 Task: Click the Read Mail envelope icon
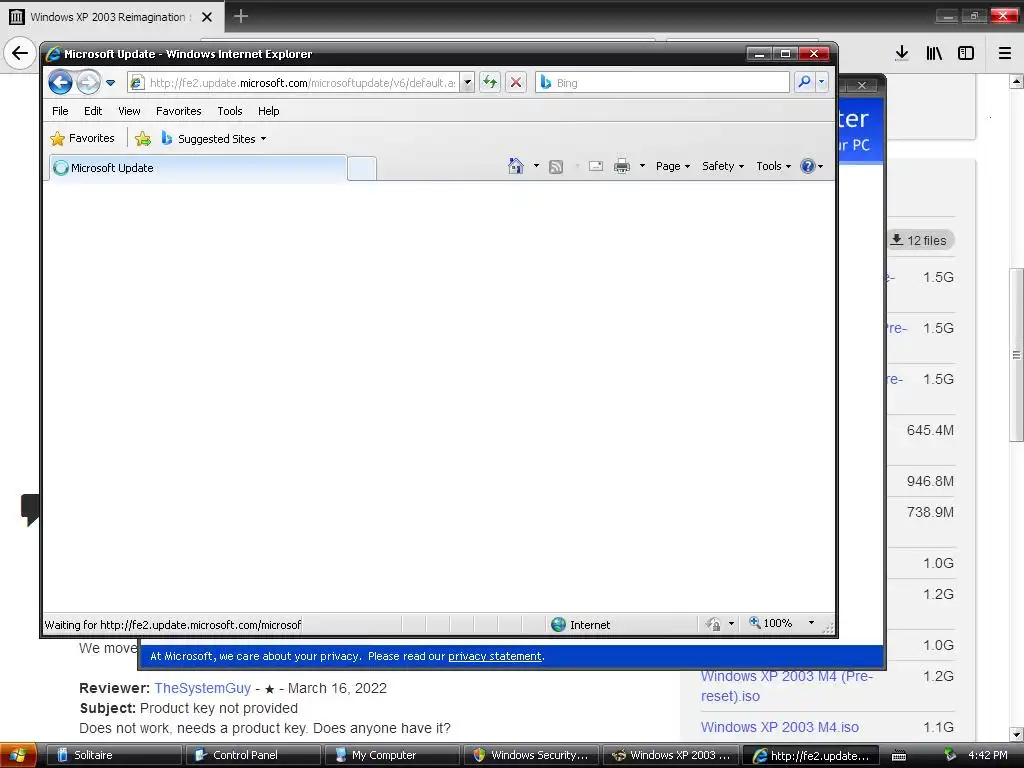[x=596, y=167]
